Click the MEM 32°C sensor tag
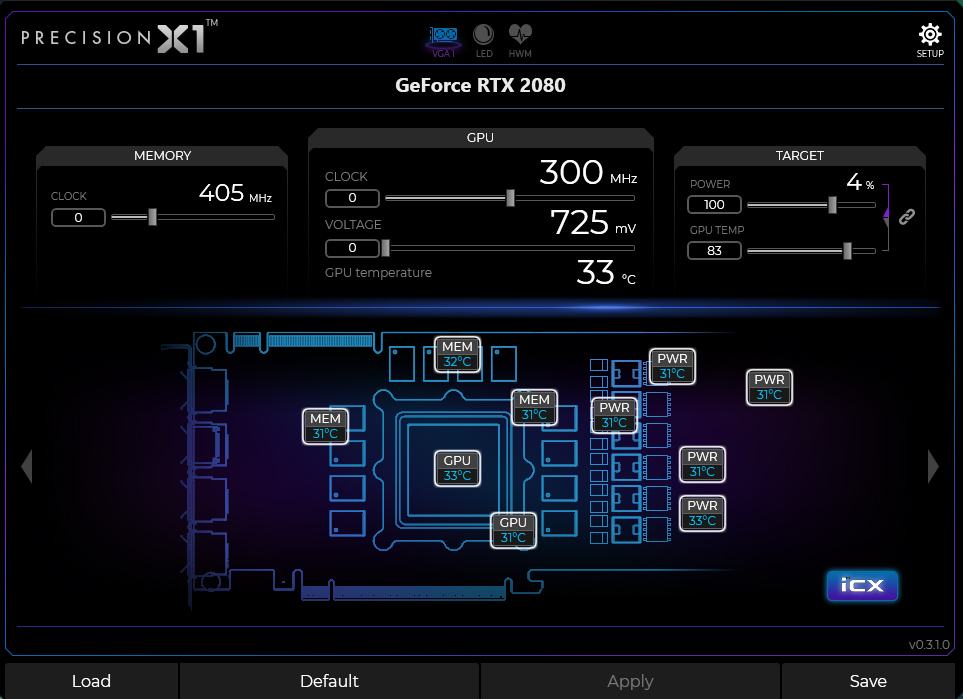Viewport: 963px width, 699px height. click(458, 354)
